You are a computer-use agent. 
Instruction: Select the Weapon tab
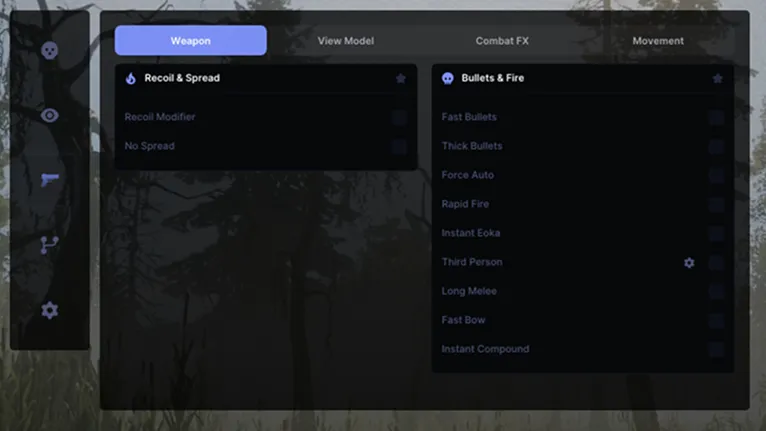point(191,41)
